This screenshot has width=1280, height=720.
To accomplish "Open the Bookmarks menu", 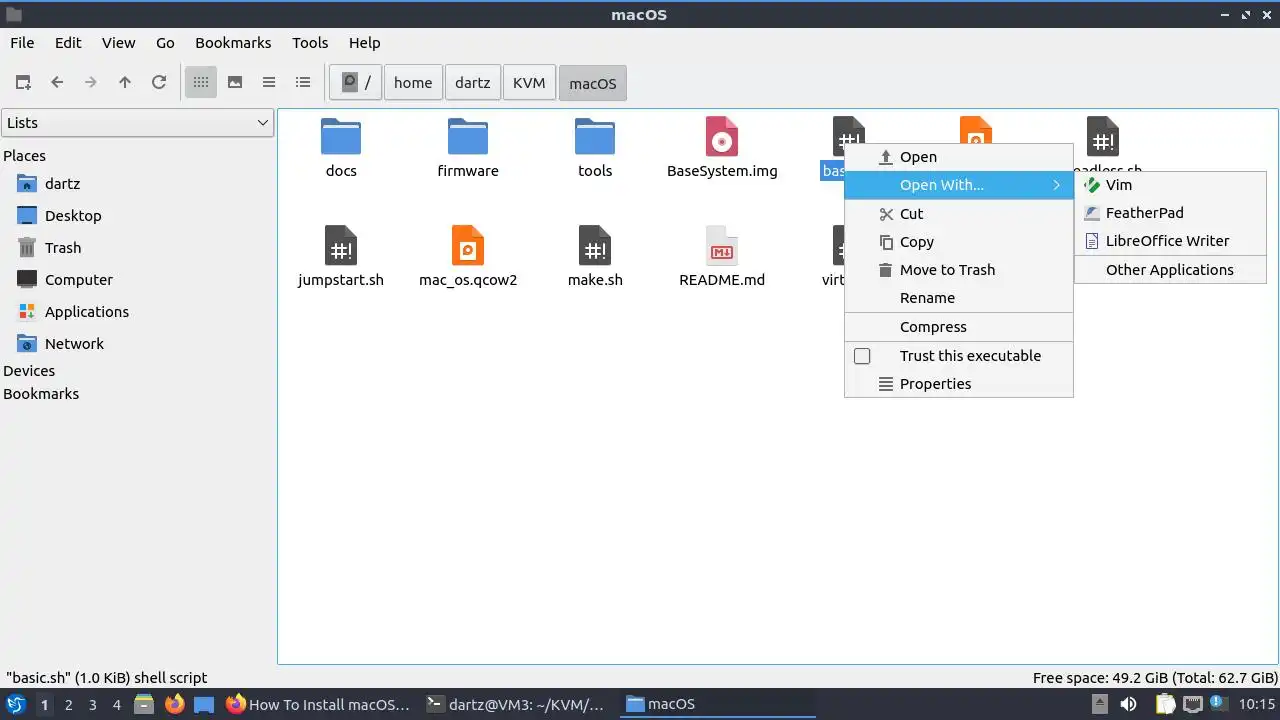I will [233, 43].
